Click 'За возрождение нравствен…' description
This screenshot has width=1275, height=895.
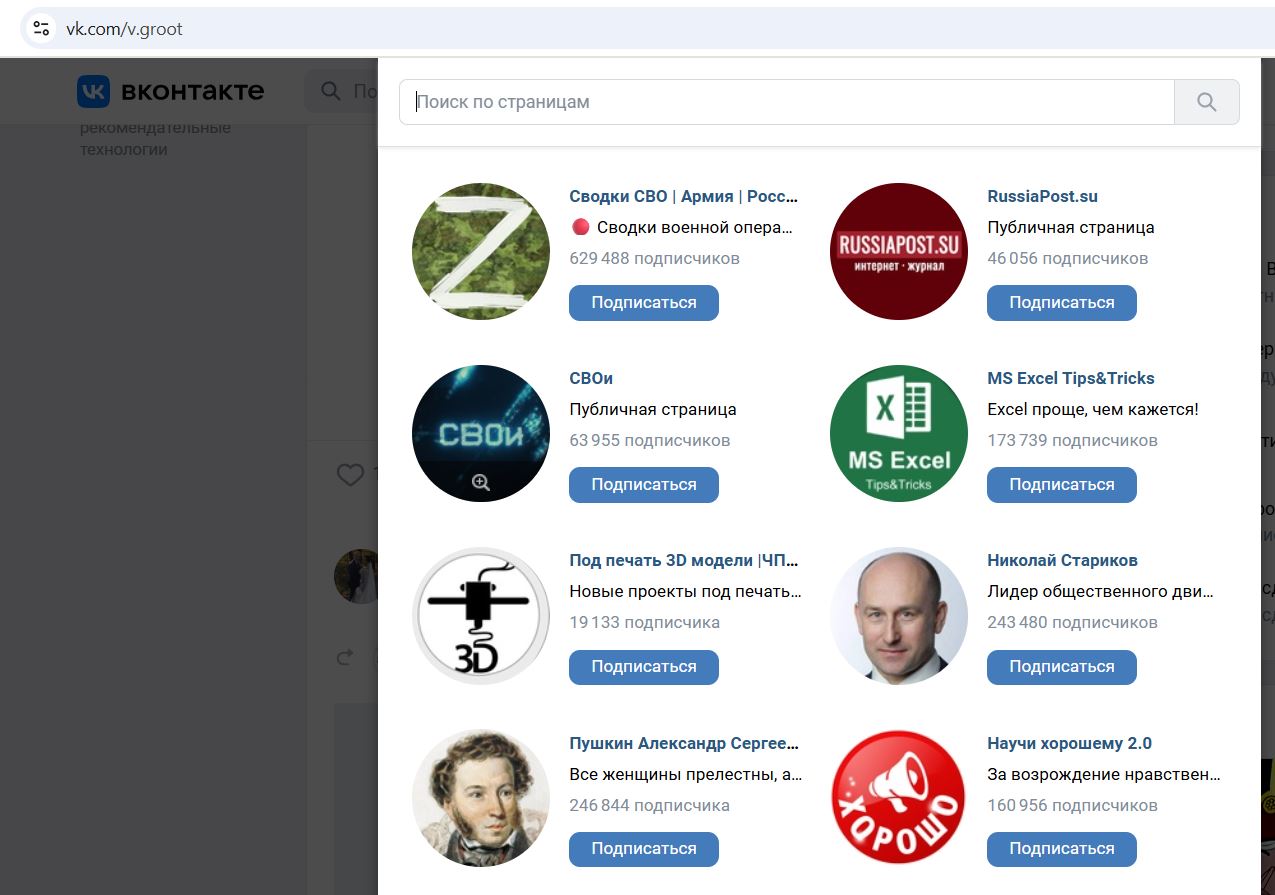pos(1104,774)
